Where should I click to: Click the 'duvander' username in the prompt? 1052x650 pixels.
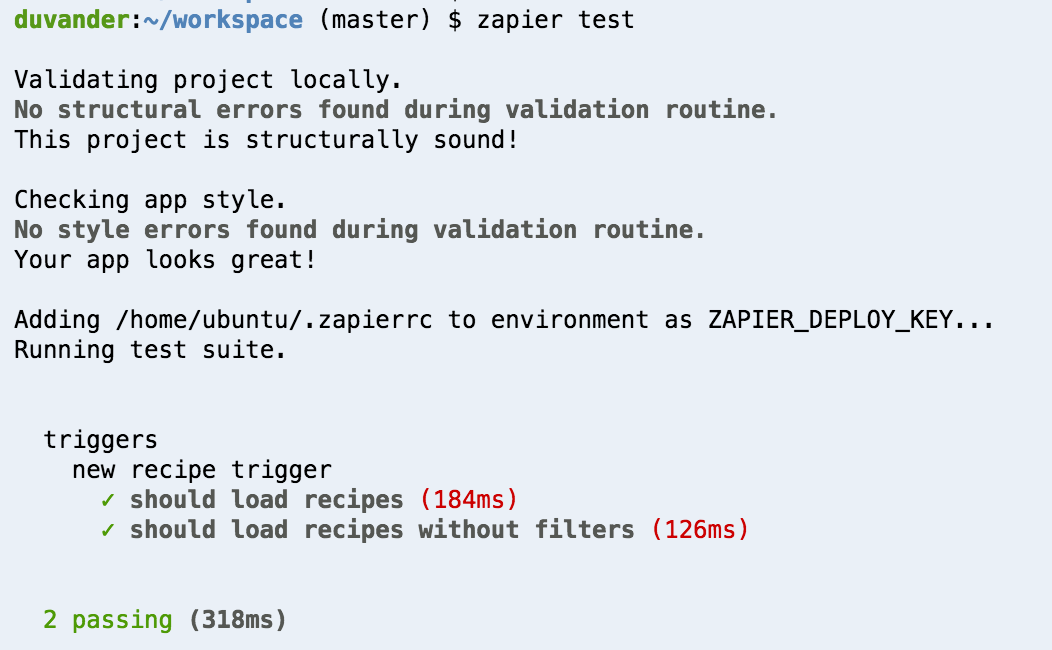point(71,19)
